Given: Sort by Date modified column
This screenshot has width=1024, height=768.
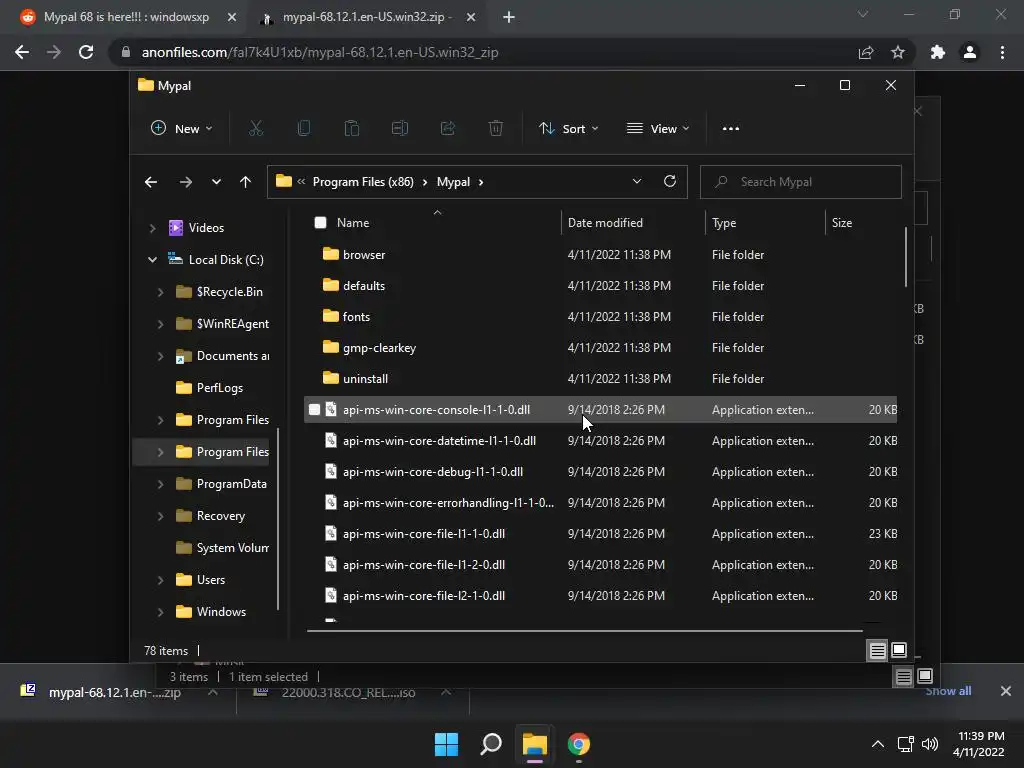Looking at the screenshot, I should (605, 223).
